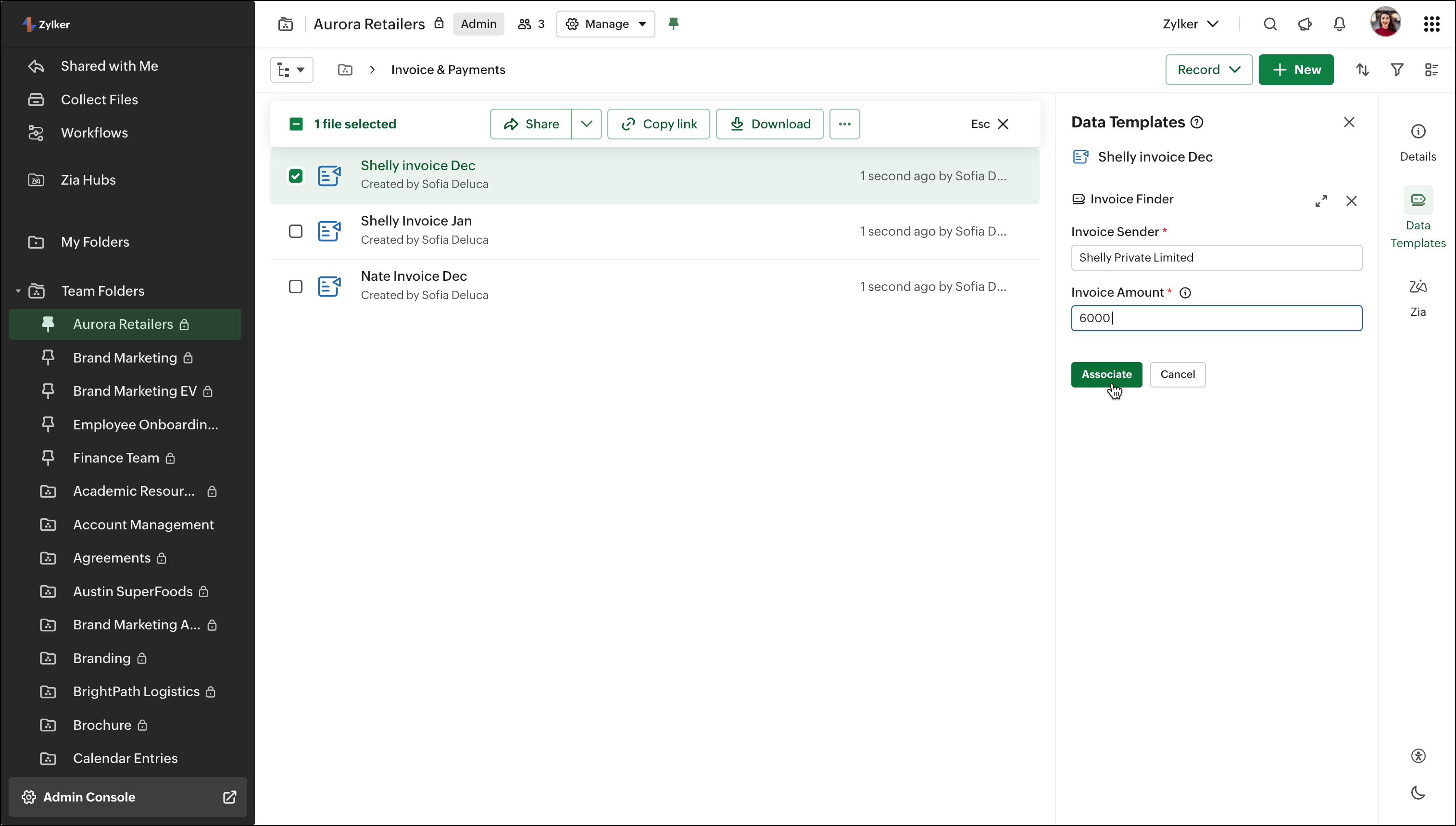Collapse the Team Folders tree
Viewport: 1456px width, 826px height.
click(18, 291)
